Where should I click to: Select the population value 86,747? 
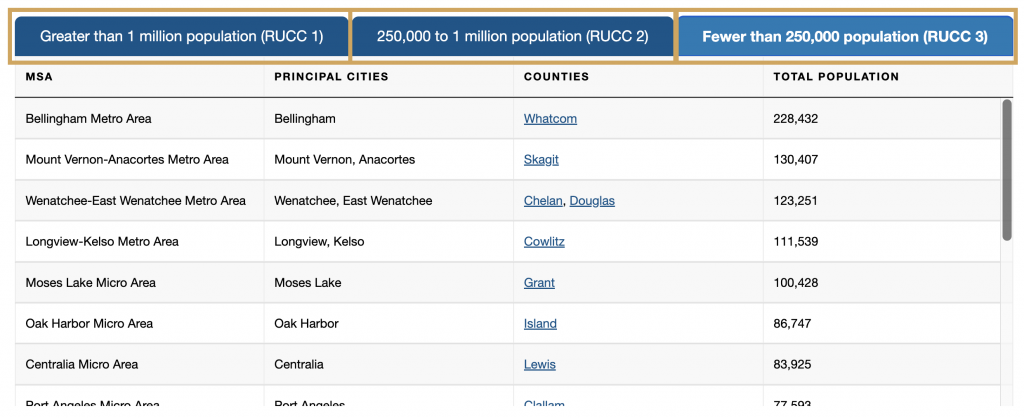point(792,323)
